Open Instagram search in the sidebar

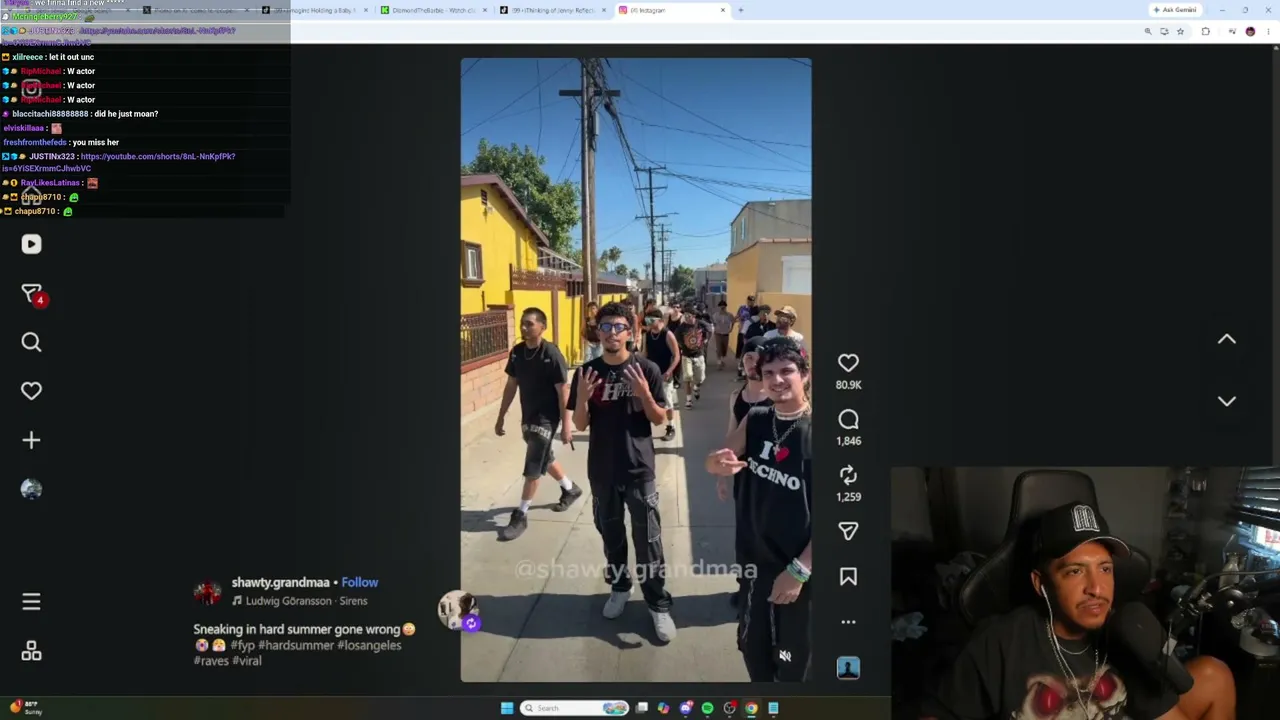click(x=31, y=342)
